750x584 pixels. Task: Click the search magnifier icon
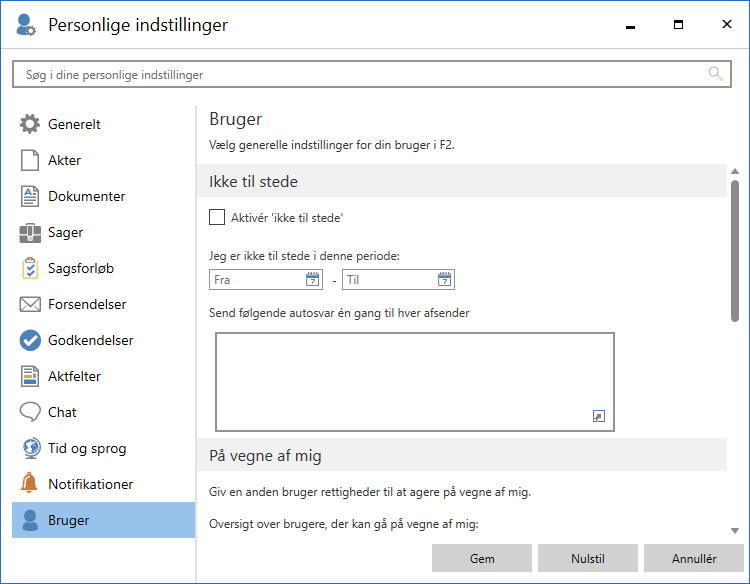click(x=715, y=74)
